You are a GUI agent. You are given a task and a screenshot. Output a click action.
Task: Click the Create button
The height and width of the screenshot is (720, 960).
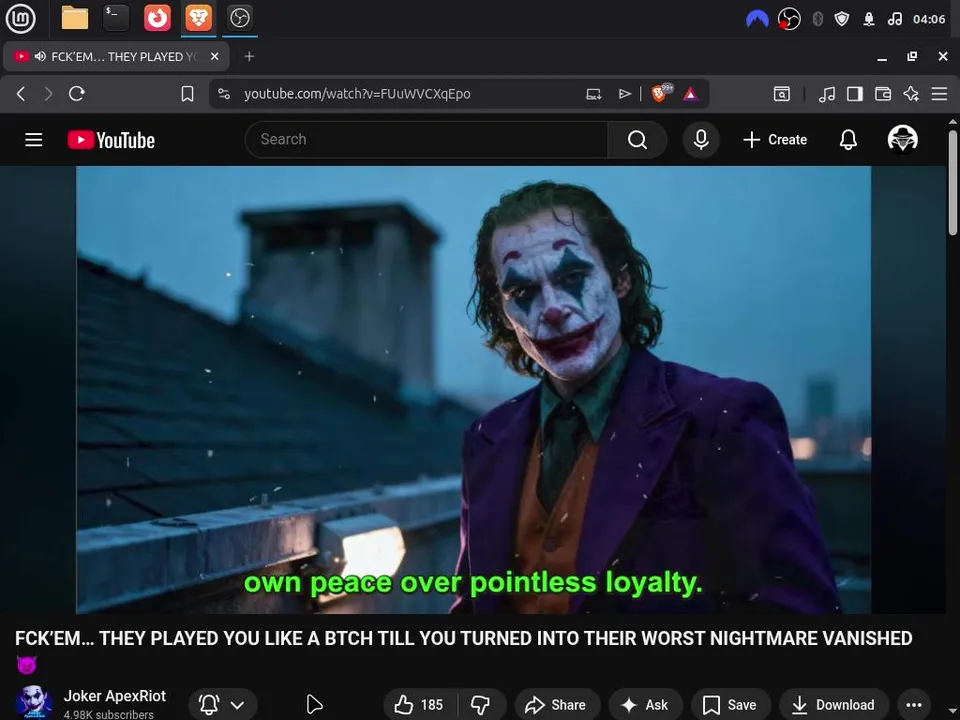coord(775,140)
